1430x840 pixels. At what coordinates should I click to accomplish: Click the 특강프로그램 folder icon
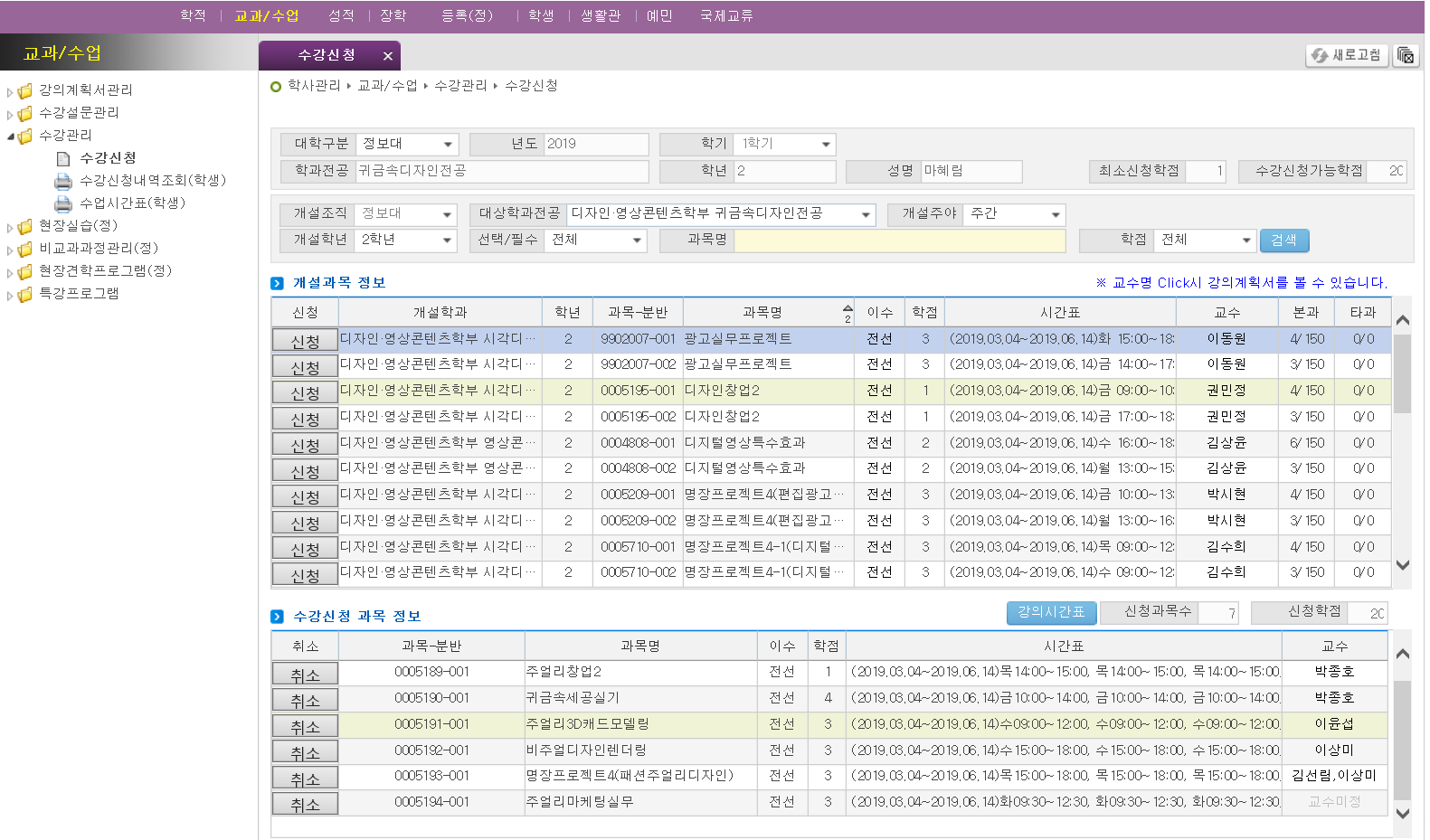pyautogui.click(x=25, y=294)
